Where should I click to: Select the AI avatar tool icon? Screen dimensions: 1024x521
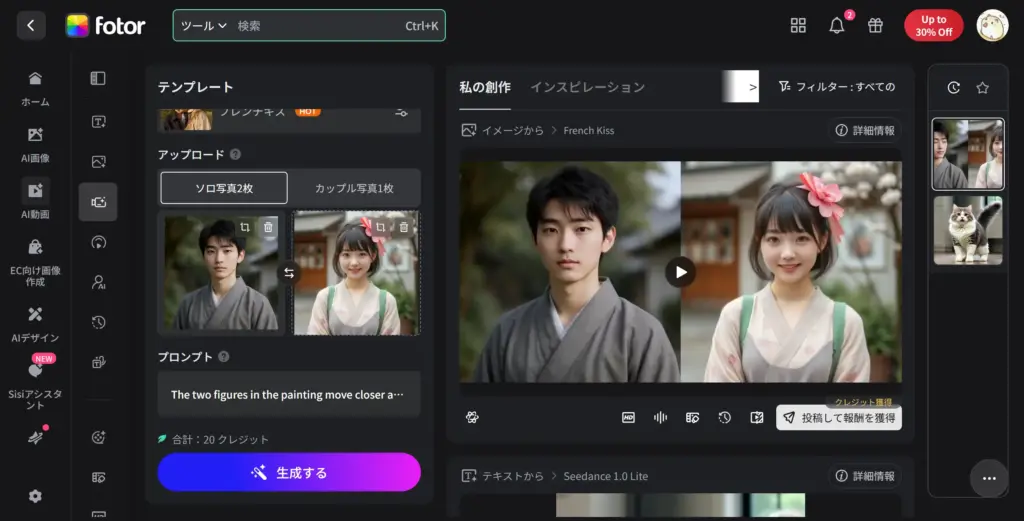tap(99, 282)
